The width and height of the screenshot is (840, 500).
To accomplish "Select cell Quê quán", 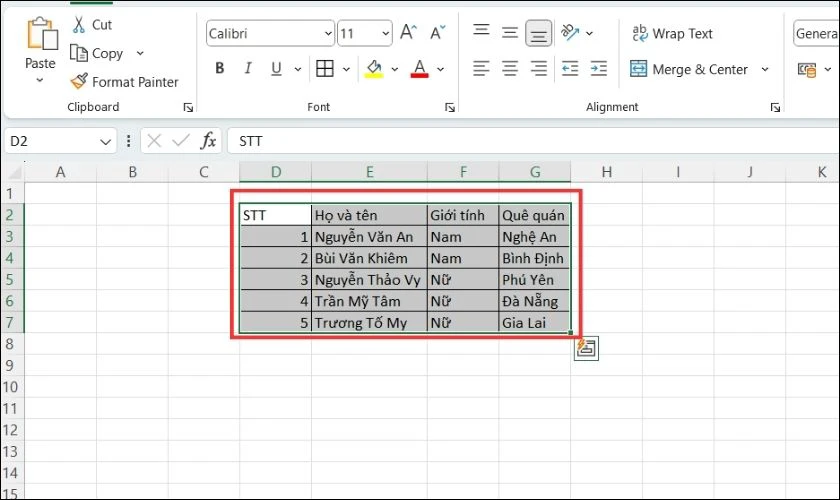I will tap(534, 215).
